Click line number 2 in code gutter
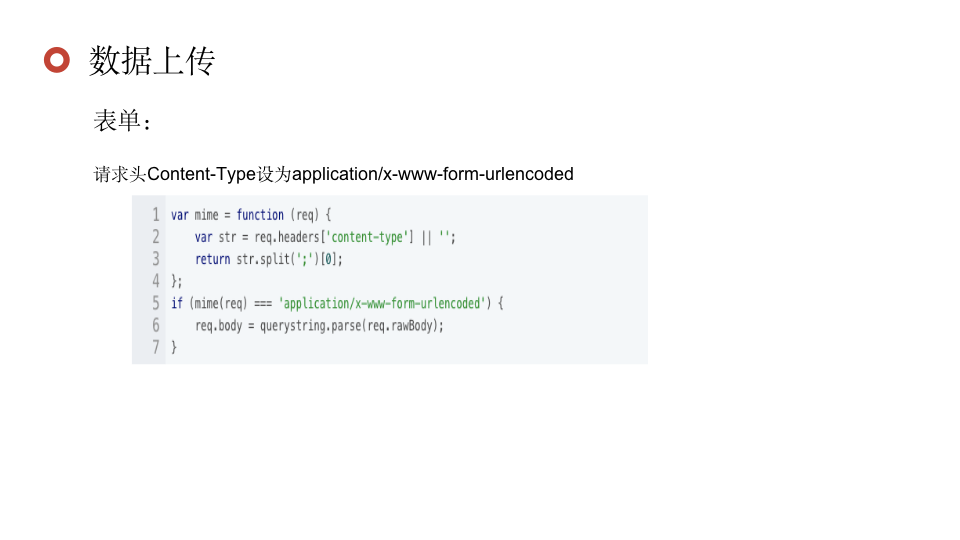This screenshot has height=540, width=960. tap(156, 237)
